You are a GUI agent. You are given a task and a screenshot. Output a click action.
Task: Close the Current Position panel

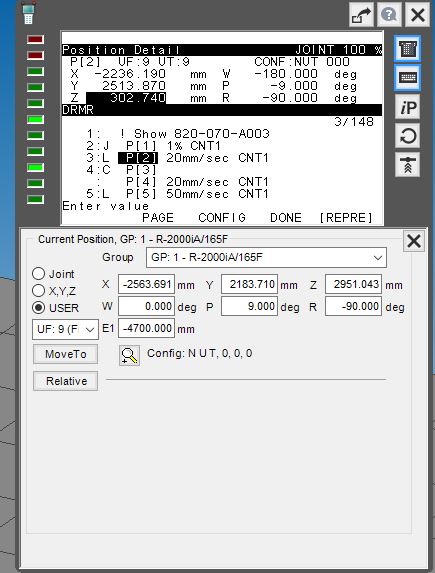click(x=414, y=241)
